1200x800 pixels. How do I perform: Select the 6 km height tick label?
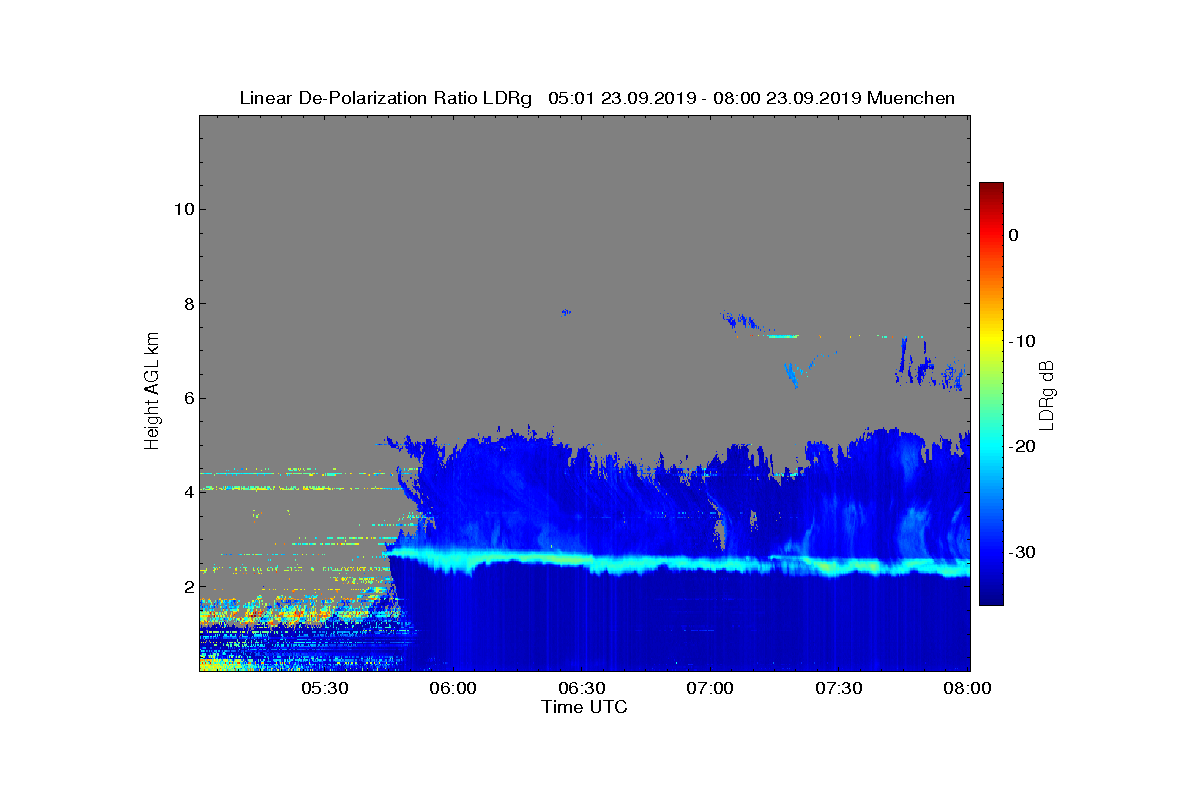pos(184,398)
